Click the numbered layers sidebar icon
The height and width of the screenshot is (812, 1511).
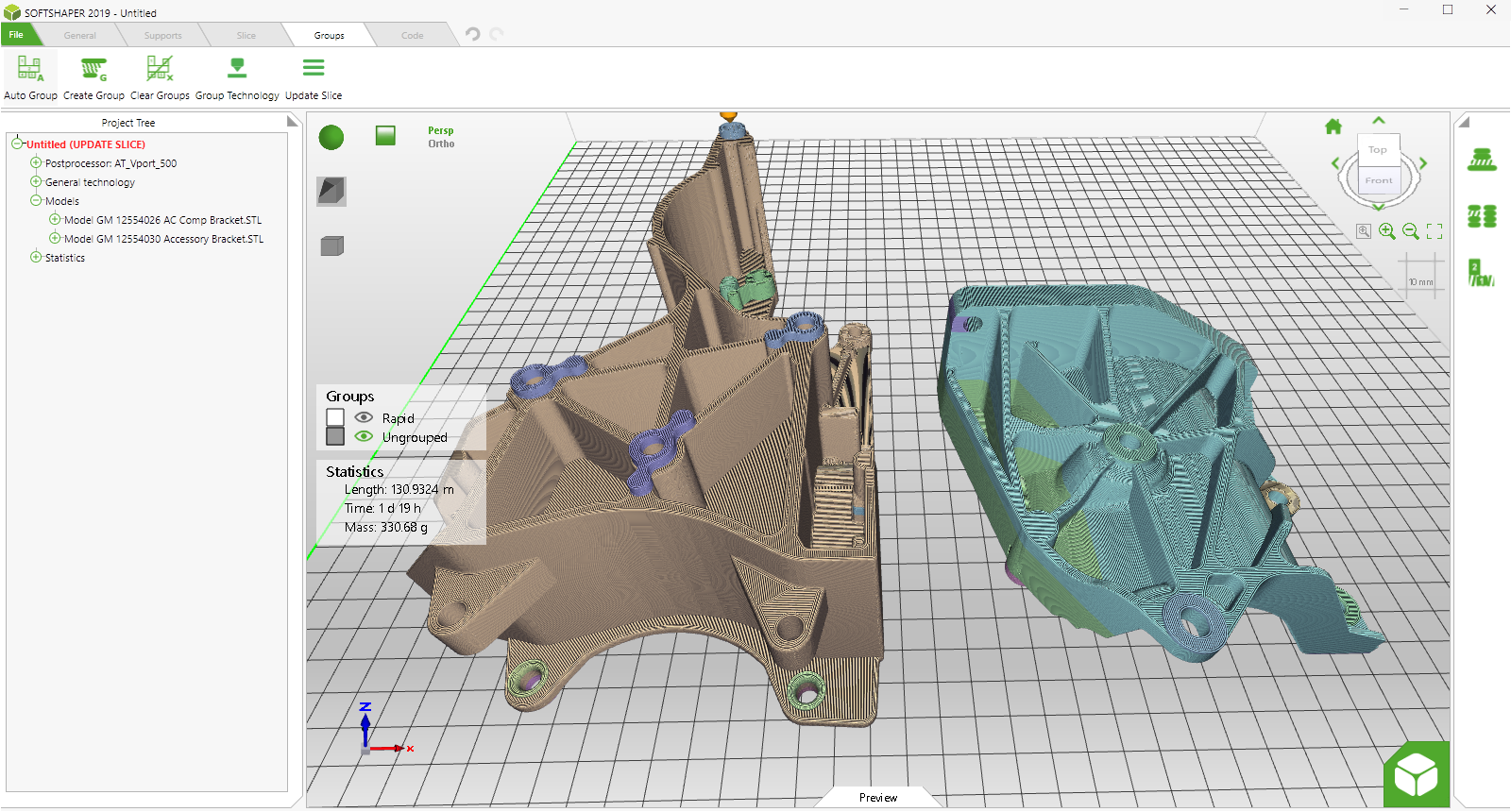(1482, 273)
